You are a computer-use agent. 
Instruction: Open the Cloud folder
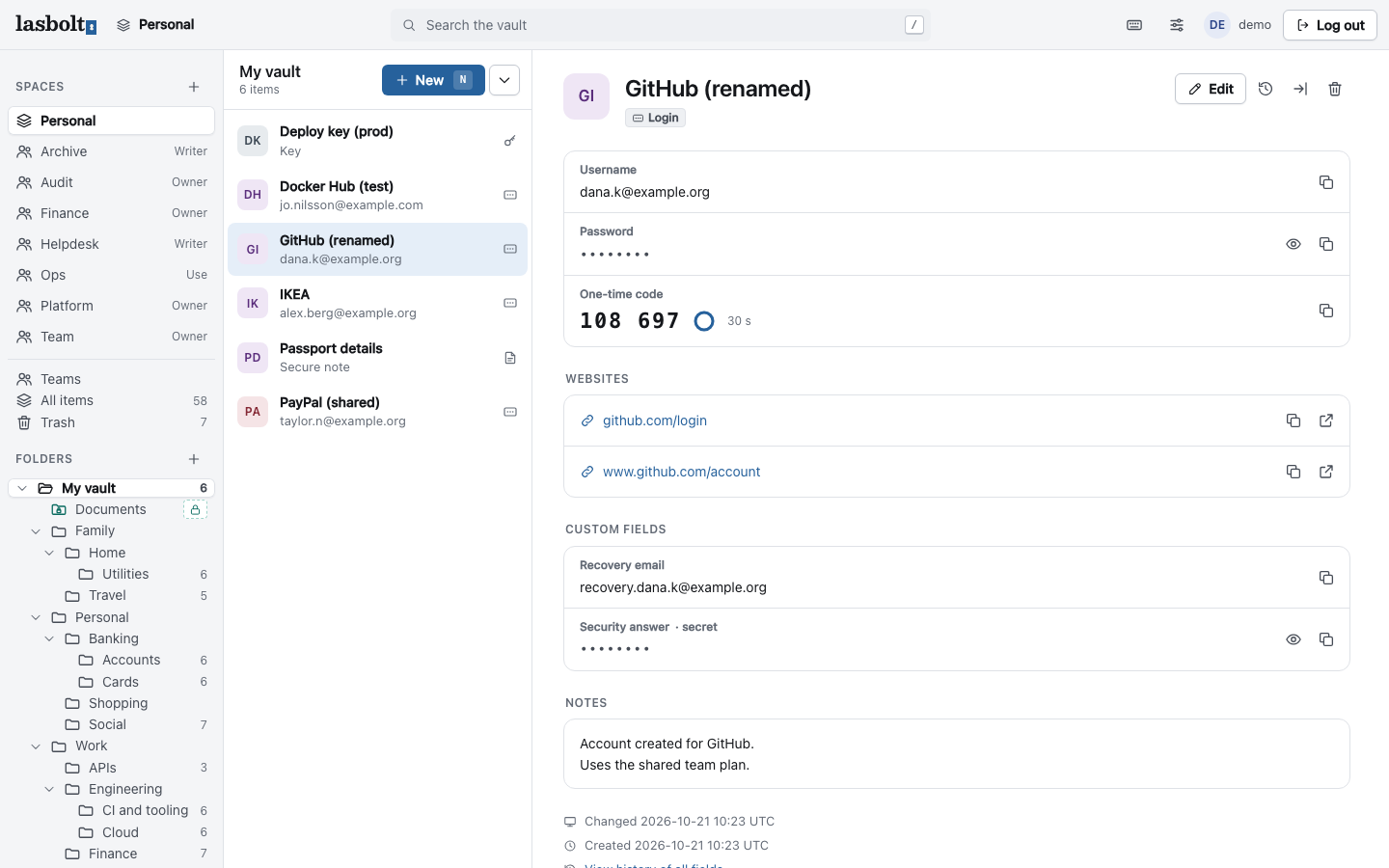pyautogui.click(x=112, y=832)
